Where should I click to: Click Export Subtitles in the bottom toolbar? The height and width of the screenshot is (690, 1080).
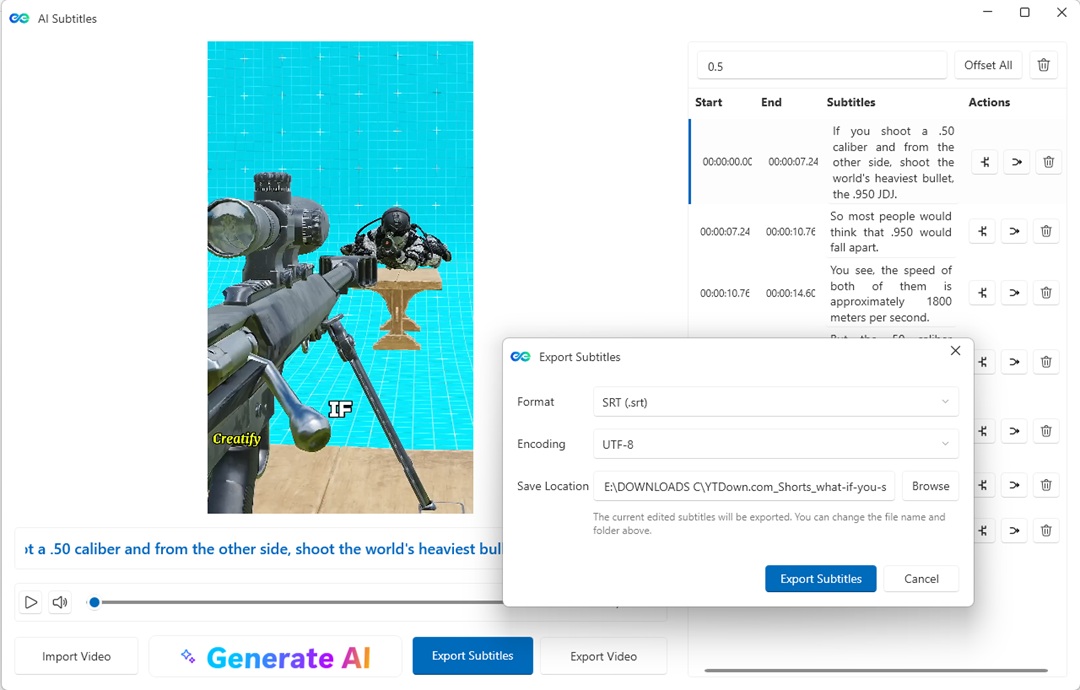coord(472,656)
